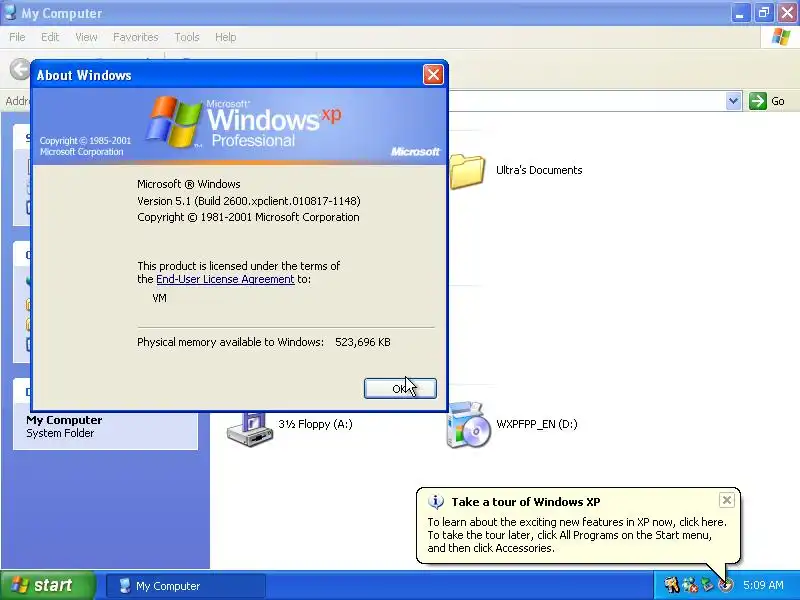
Task: Click OK in the About Windows dialog
Action: (400, 389)
